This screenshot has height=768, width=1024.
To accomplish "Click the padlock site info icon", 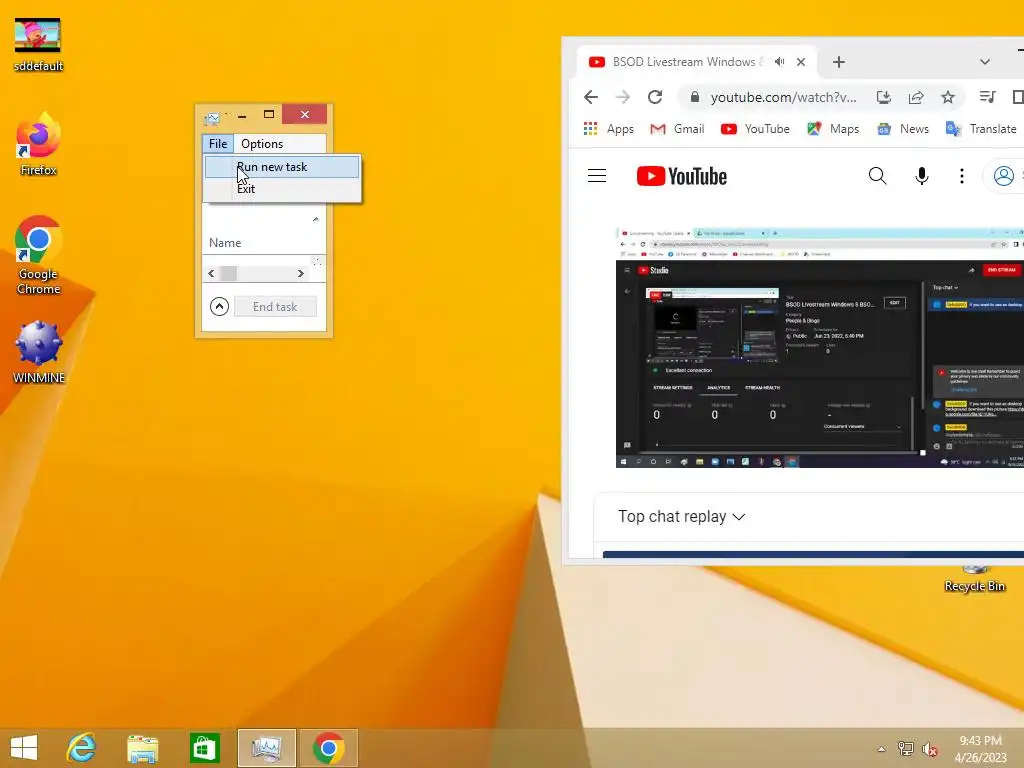I will click(695, 97).
